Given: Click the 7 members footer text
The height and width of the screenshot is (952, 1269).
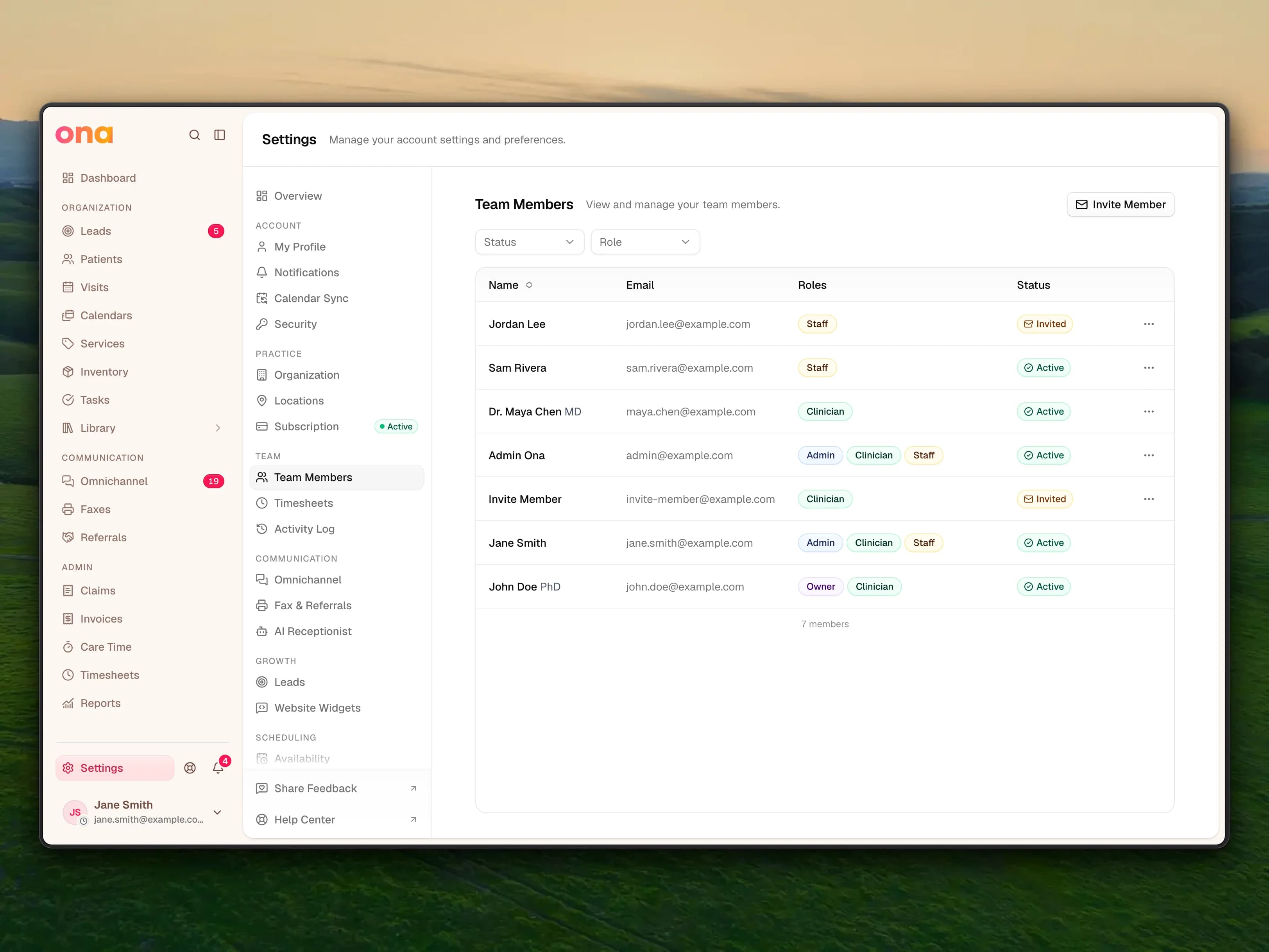Looking at the screenshot, I should click(x=824, y=624).
